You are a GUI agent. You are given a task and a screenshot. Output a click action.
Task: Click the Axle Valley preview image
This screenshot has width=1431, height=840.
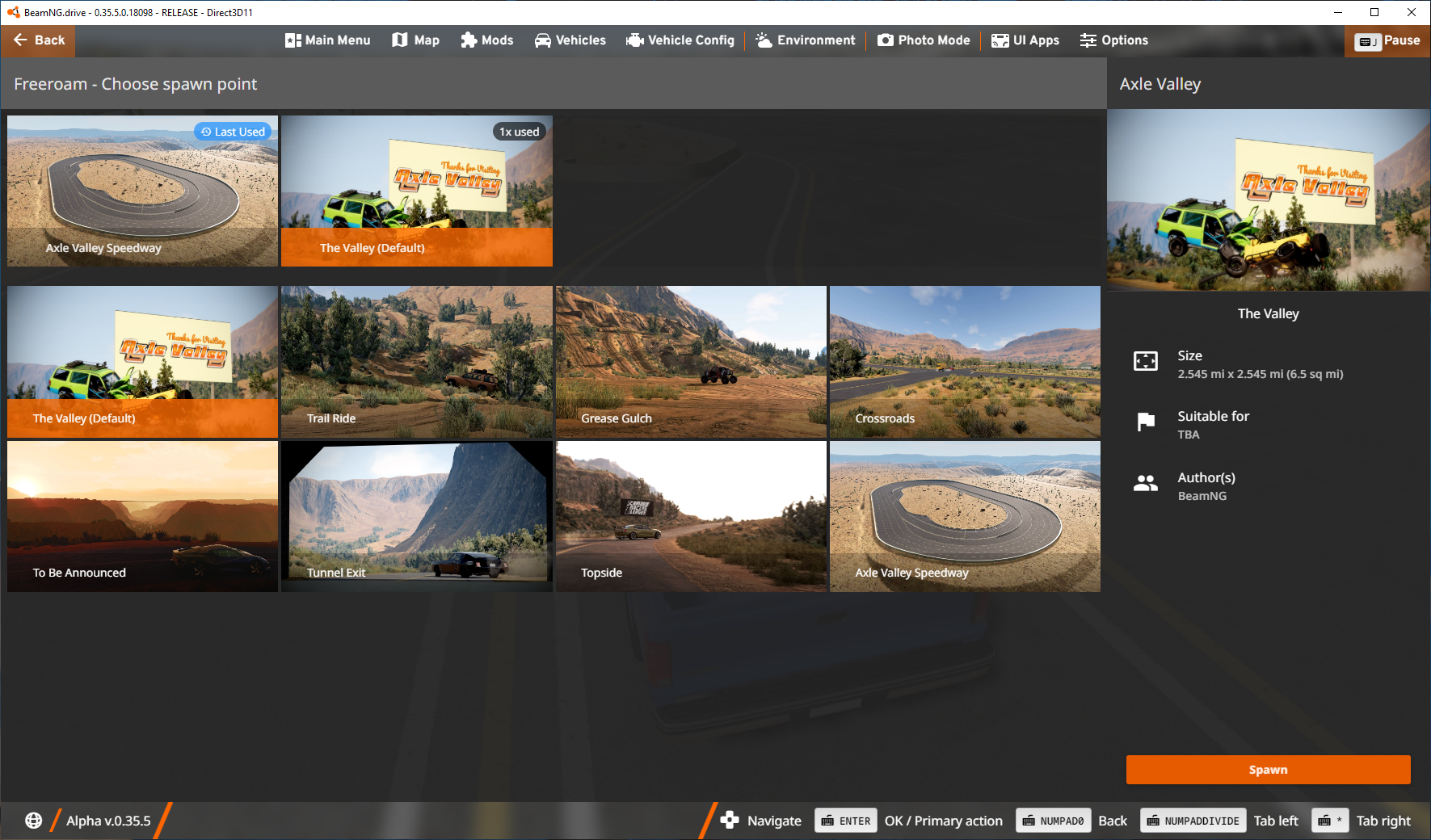tap(1268, 200)
